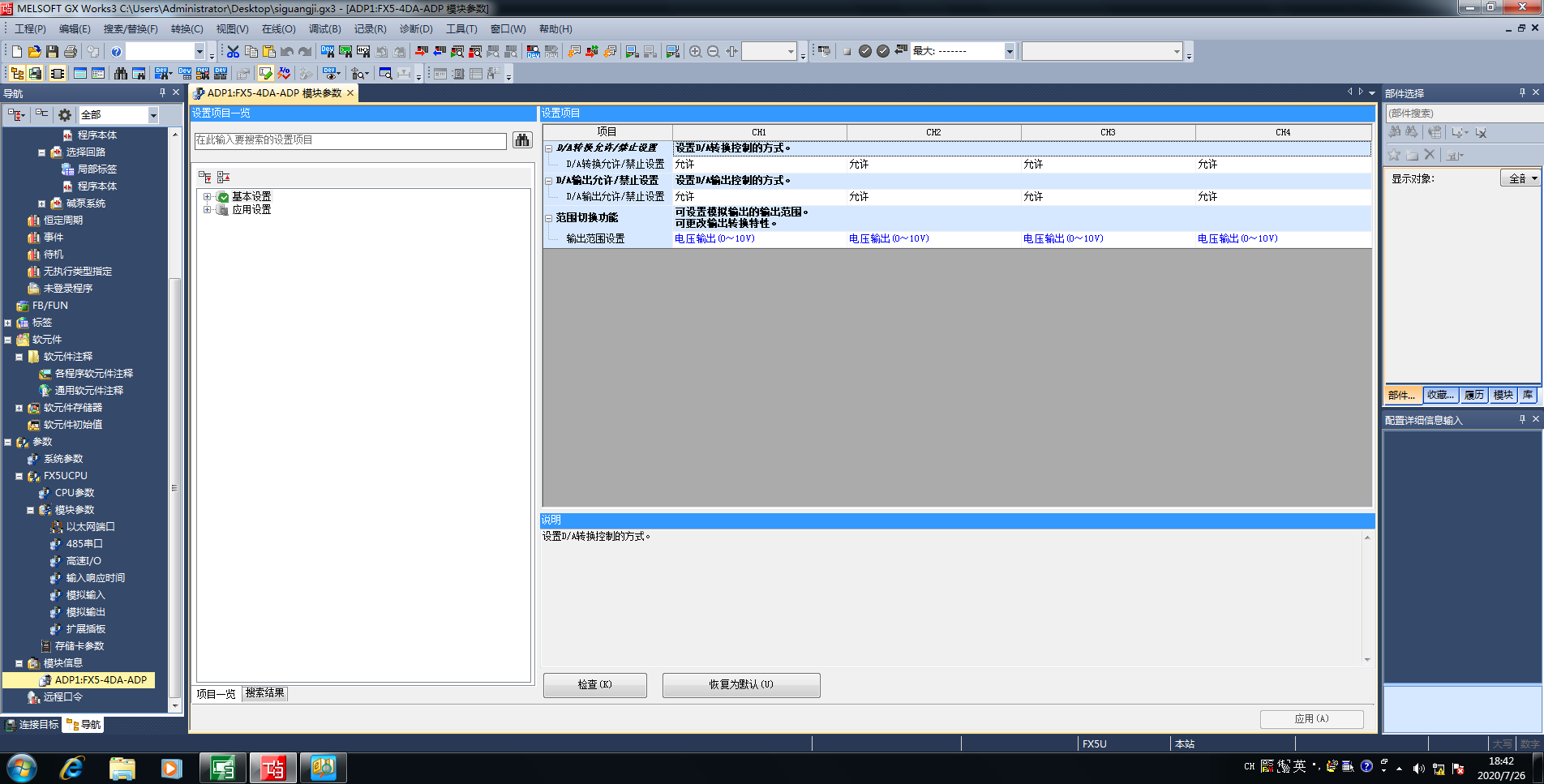Expand the 基本设置 tree node

click(208, 197)
